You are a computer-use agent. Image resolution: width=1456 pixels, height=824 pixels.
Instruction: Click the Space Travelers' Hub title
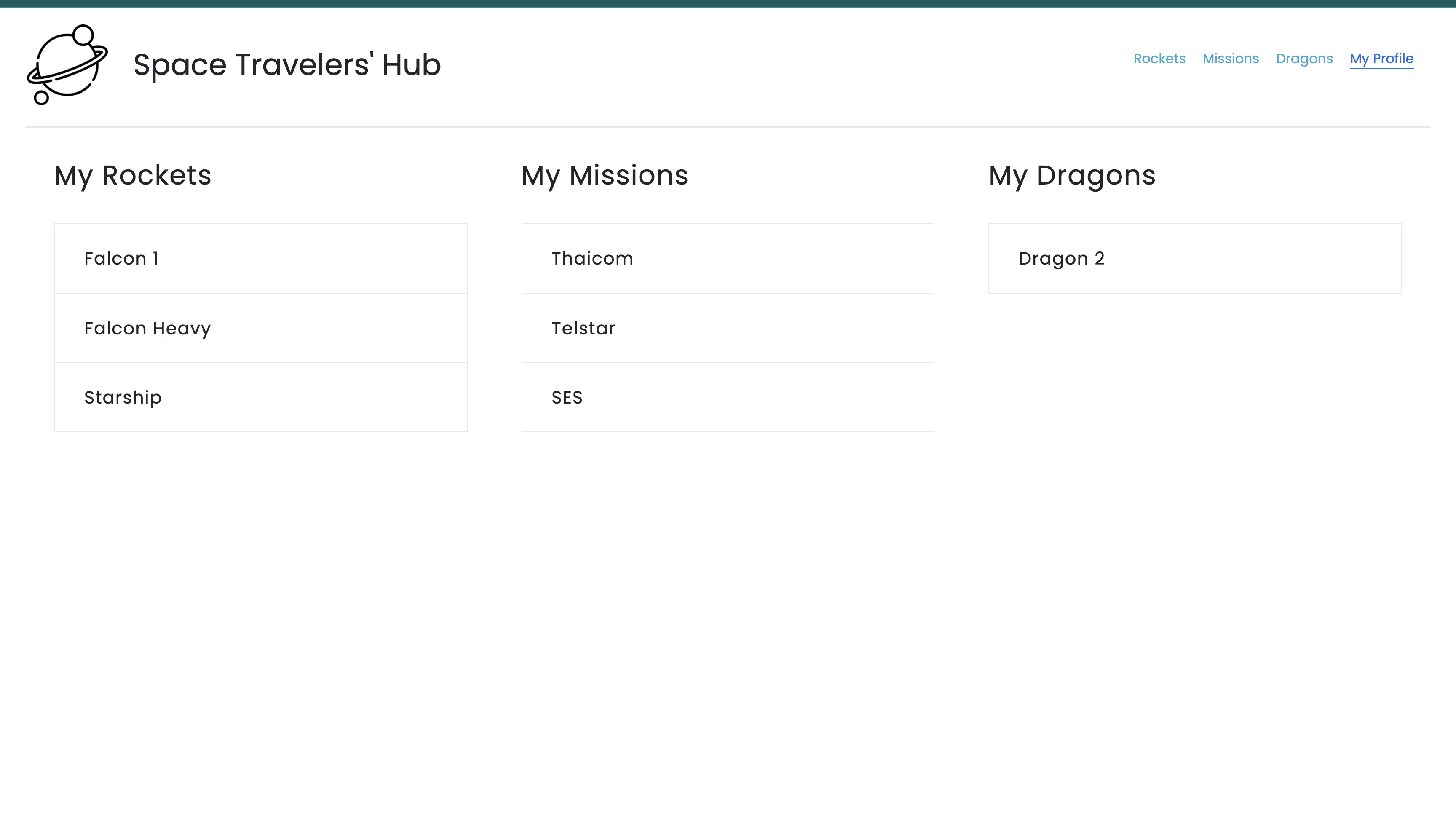point(287,64)
